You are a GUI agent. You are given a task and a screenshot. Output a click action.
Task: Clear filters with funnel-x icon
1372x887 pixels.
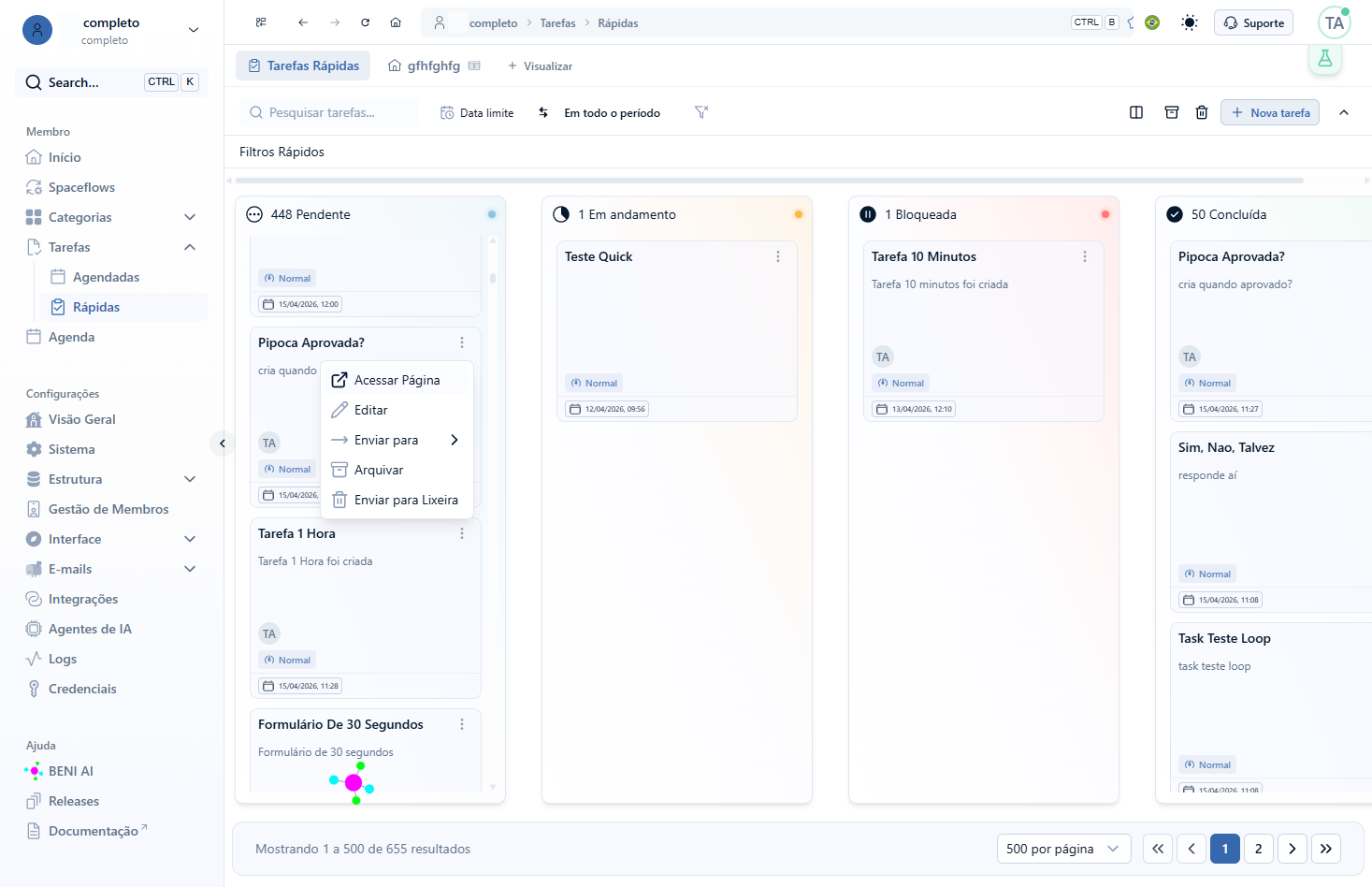701,112
